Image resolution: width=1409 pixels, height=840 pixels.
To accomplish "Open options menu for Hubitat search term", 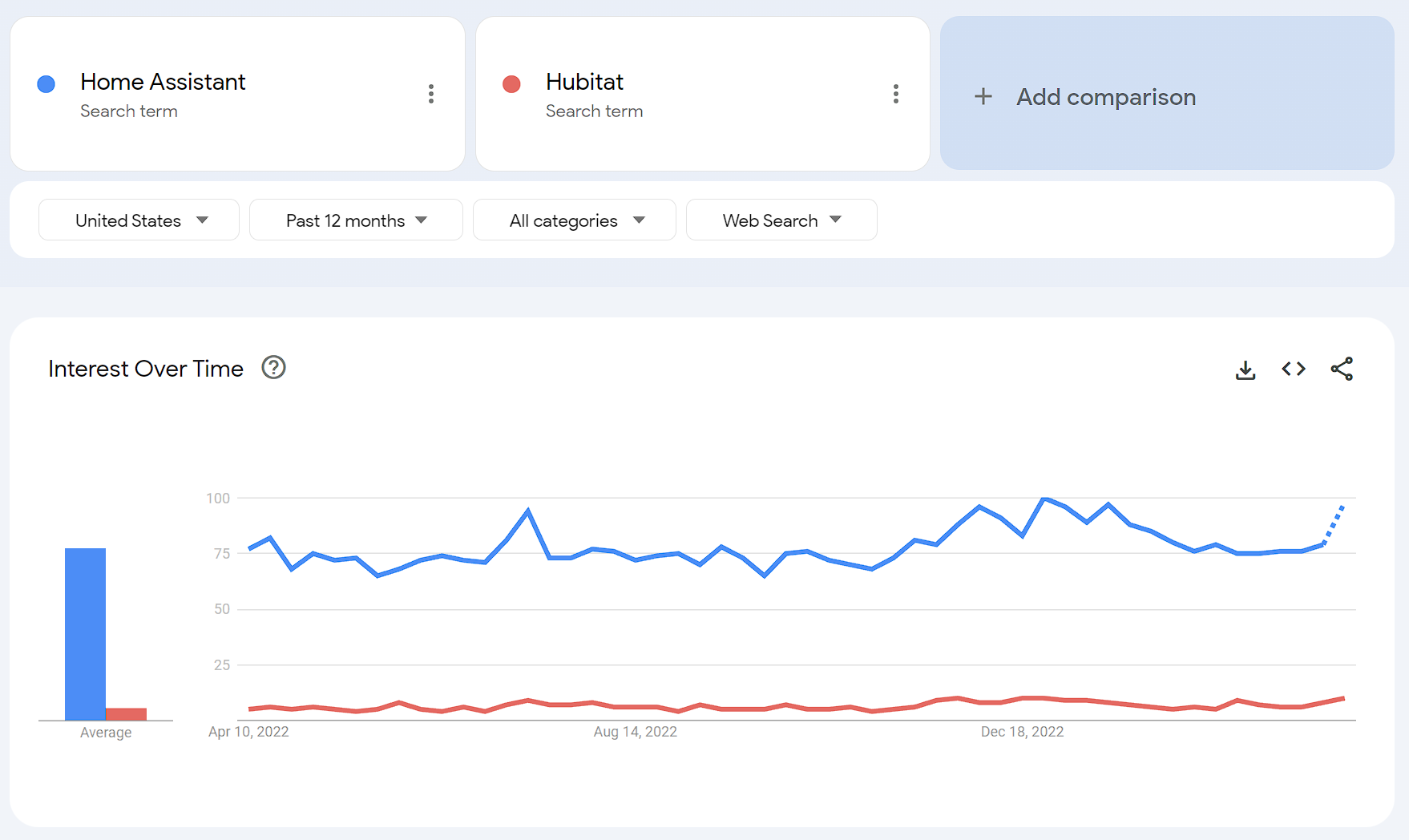I will [x=895, y=94].
